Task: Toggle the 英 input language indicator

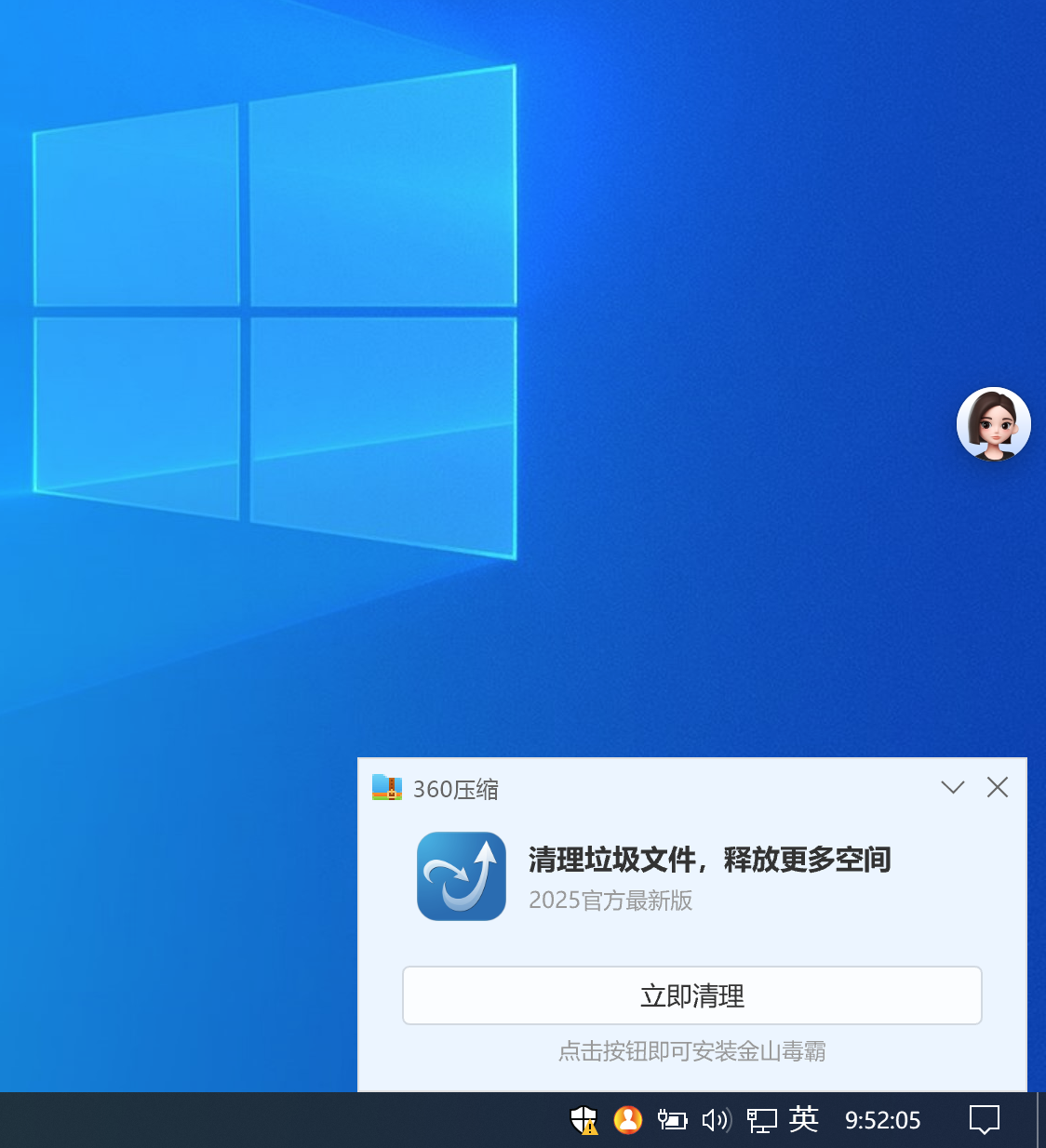Action: coord(804,1119)
